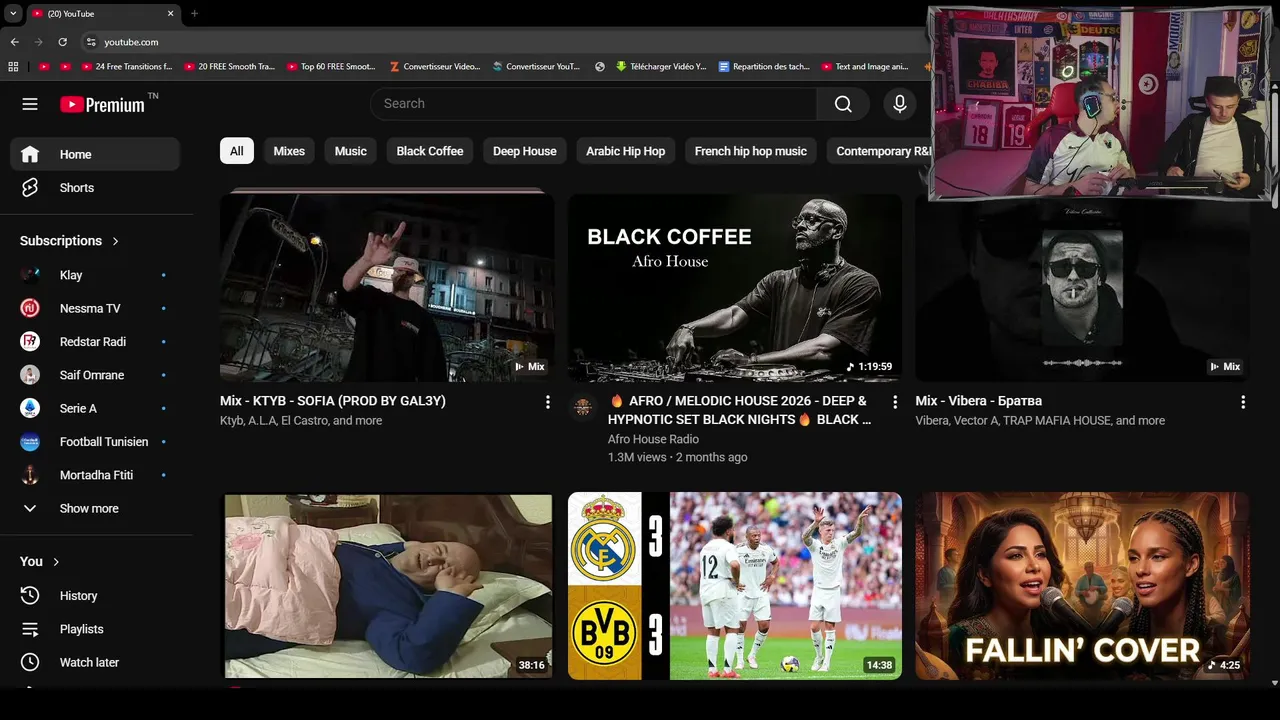Image resolution: width=1280 pixels, height=720 pixels.
Task: Open Football Tunisien subscription
Action: [x=95, y=442]
